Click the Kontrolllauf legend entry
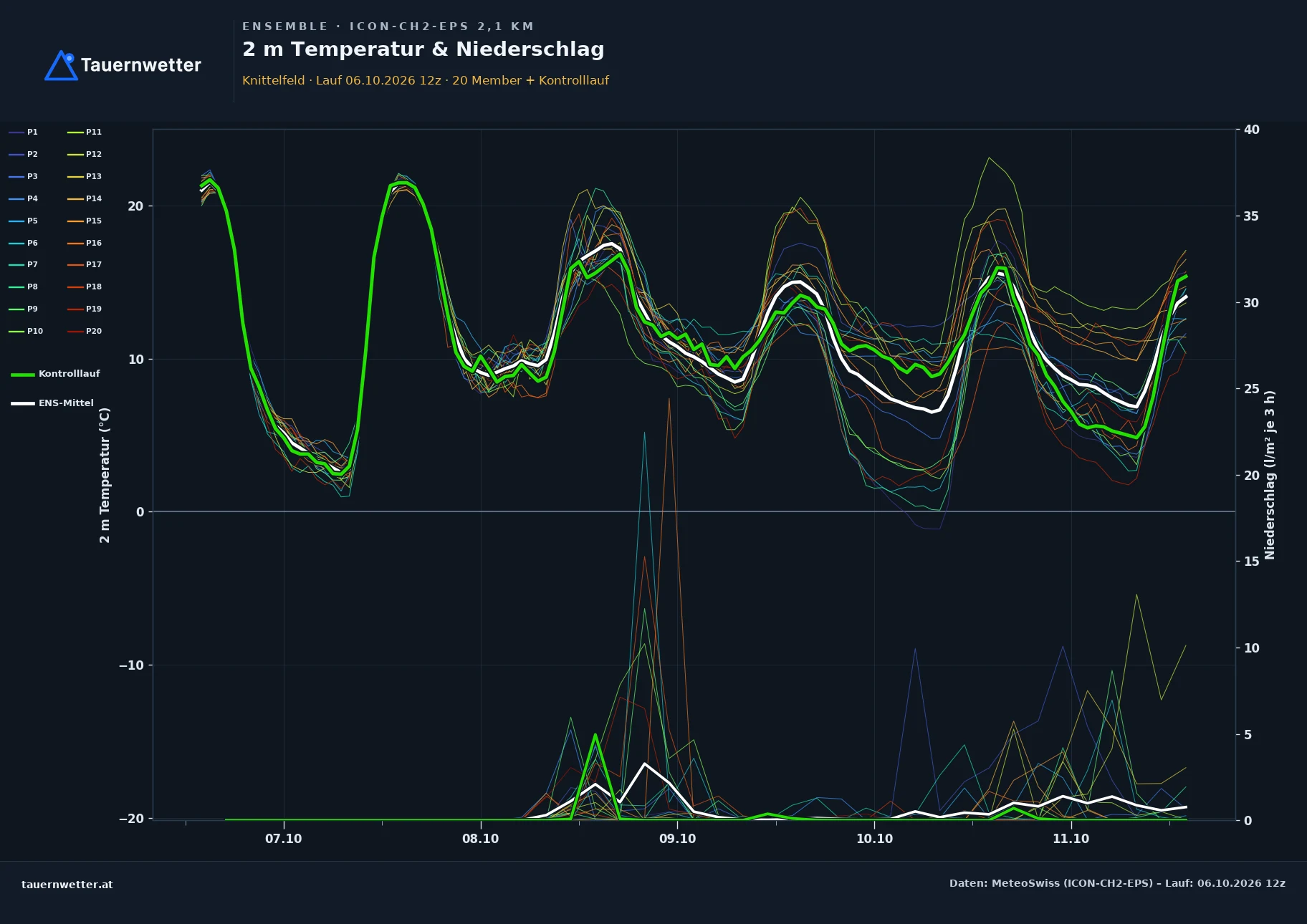Image resolution: width=1307 pixels, height=924 pixels. pyautogui.click(x=55, y=374)
